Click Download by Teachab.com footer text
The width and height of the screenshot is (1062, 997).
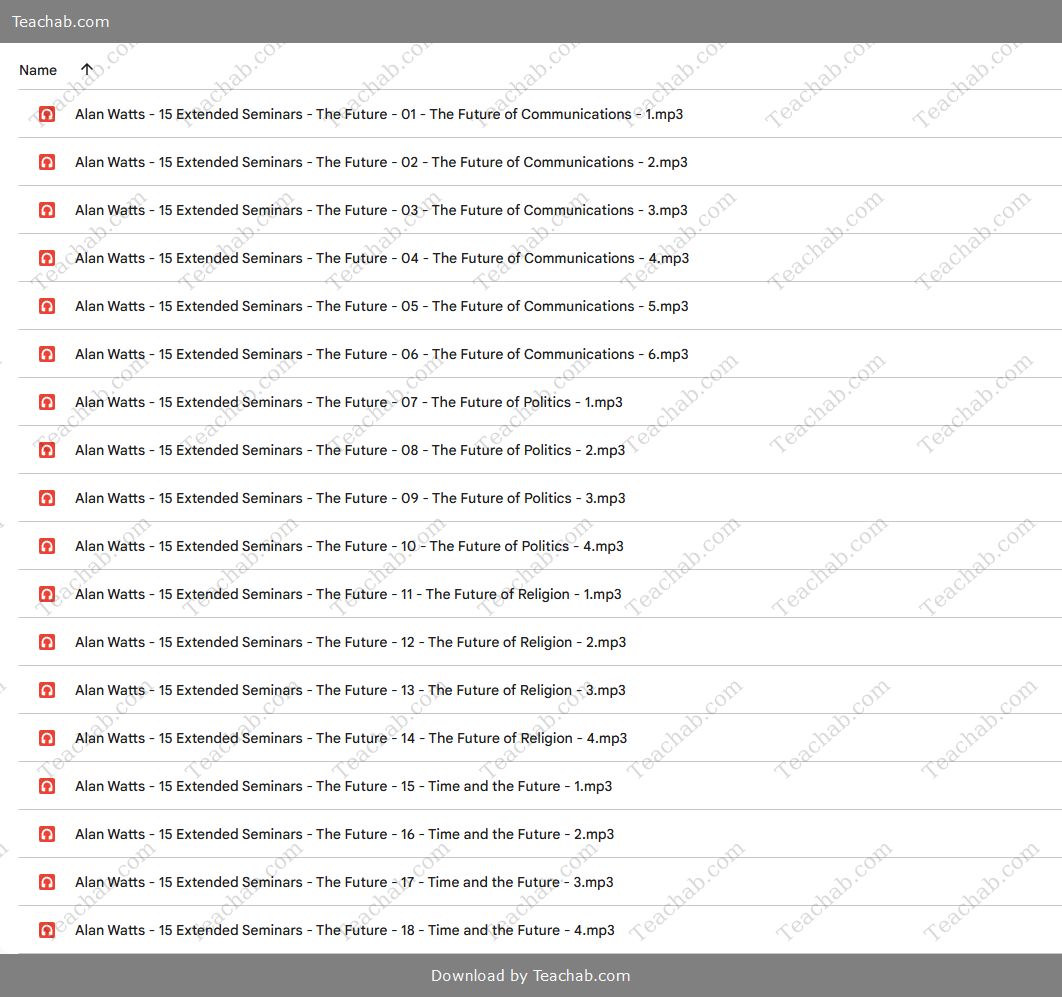[530, 975]
